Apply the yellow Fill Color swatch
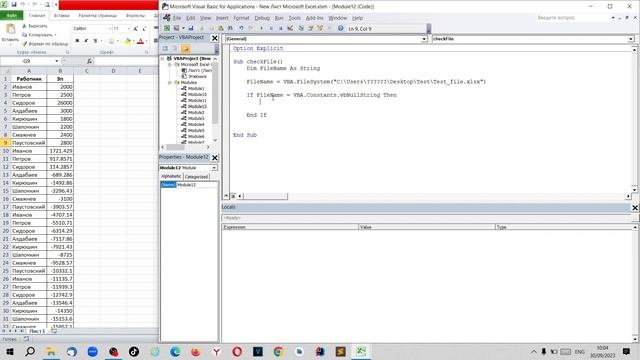Image resolution: width=640 pixels, height=360 pixels. pos(127,41)
